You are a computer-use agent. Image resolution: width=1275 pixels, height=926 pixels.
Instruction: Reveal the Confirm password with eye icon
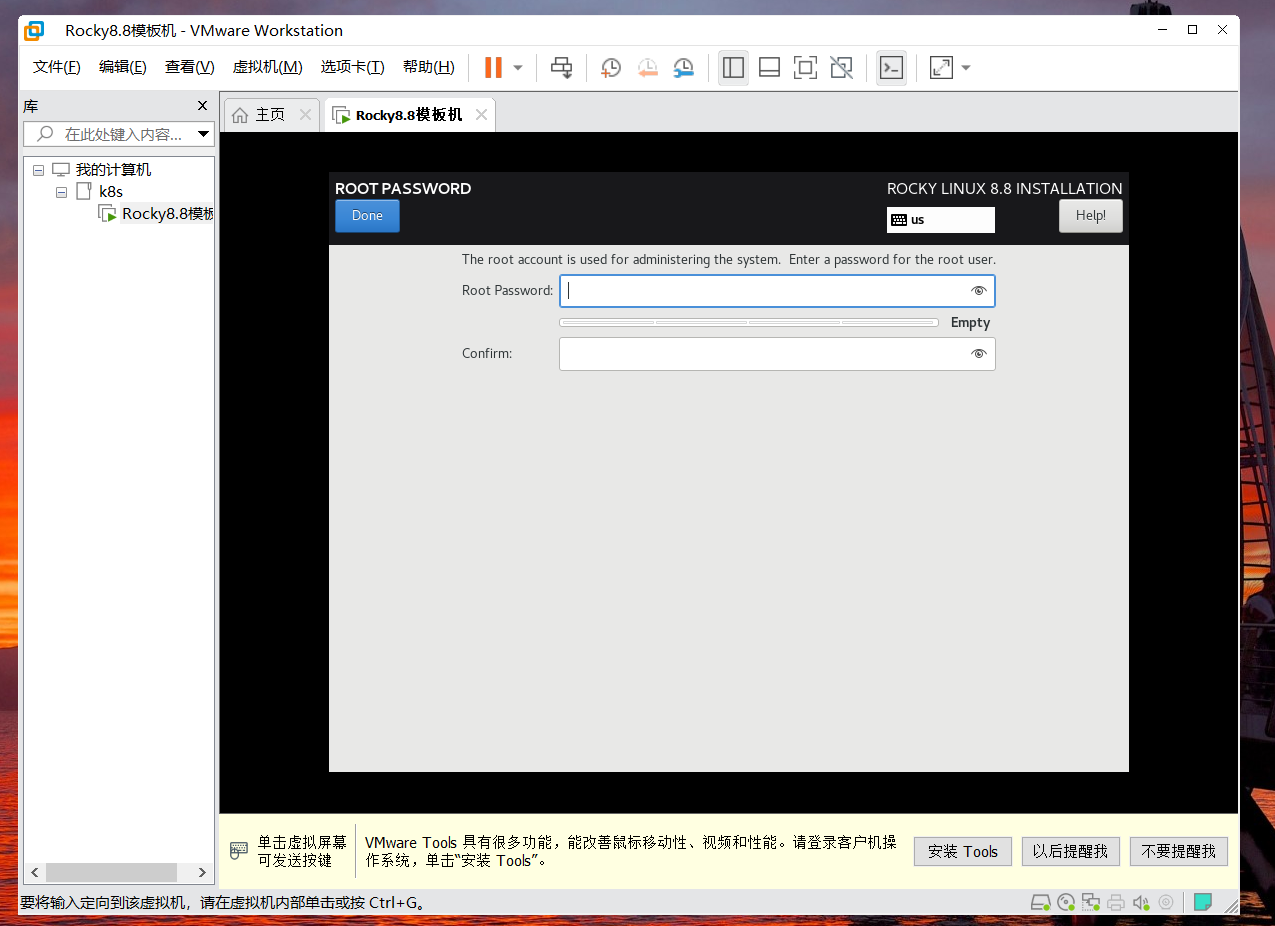point(978,354)
